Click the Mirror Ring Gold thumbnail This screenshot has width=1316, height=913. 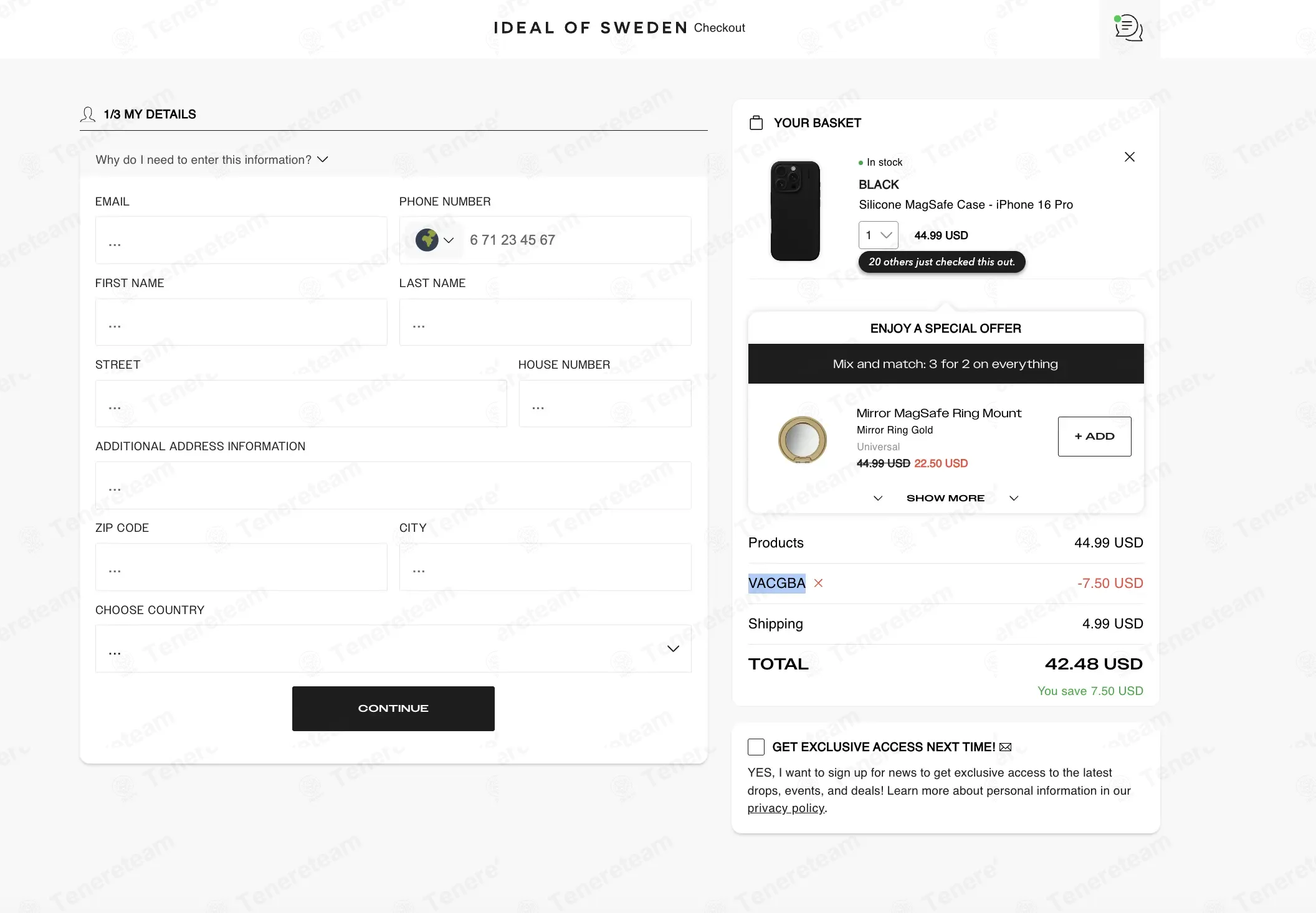click(803, 440)
